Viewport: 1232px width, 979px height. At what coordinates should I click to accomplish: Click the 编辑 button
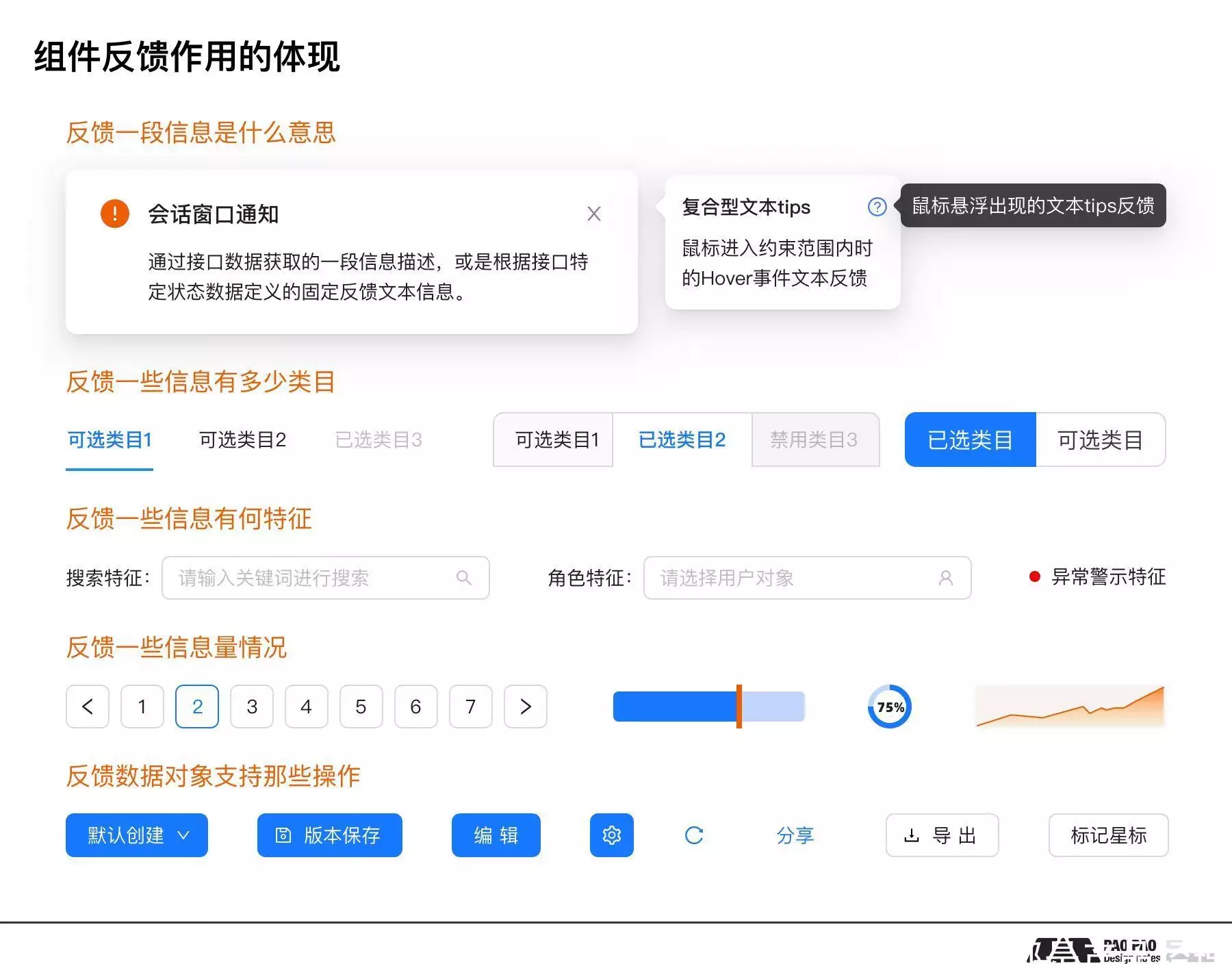click(x=496, y=835)
